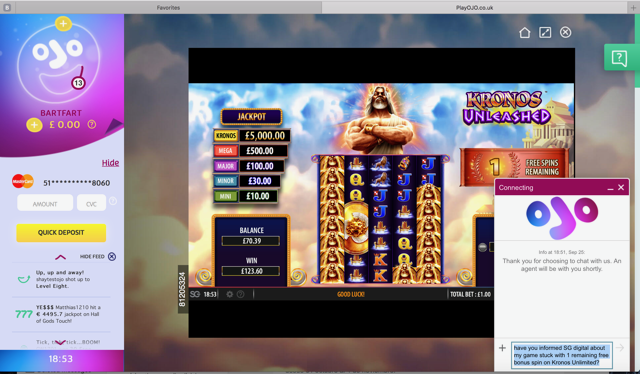This screenshot has height=374, width=640.
Task: Click the yellow plus beside £0.00 balance
Action: pyautogui.click(x=34, y=125)
